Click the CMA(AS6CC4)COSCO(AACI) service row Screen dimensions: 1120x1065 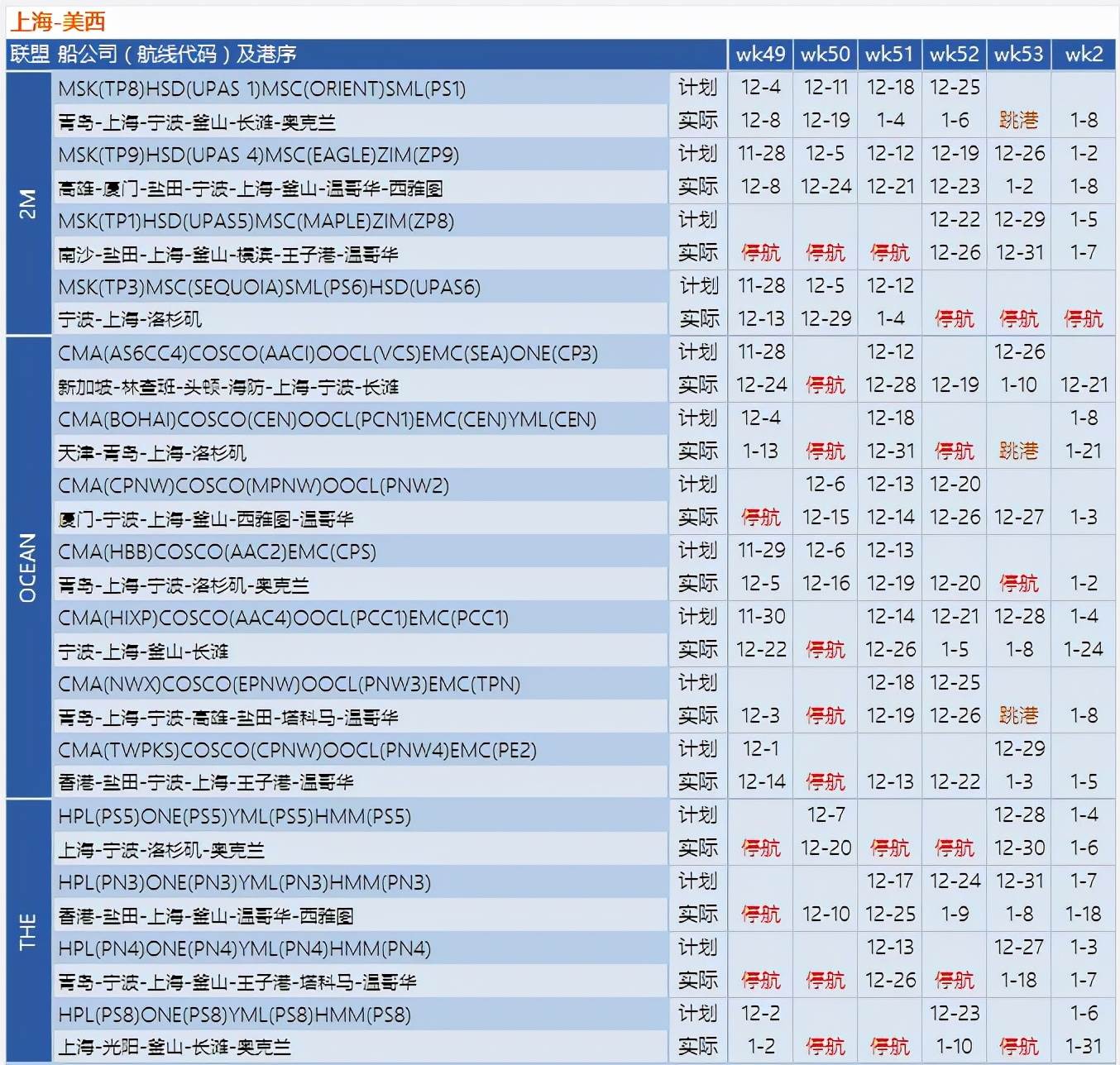[x=361, y=352]
